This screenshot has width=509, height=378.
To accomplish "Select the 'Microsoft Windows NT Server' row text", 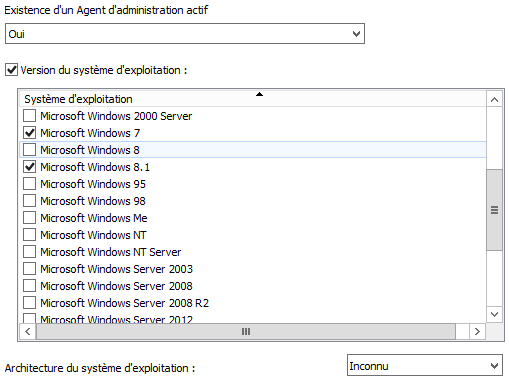I will [111, 252].
